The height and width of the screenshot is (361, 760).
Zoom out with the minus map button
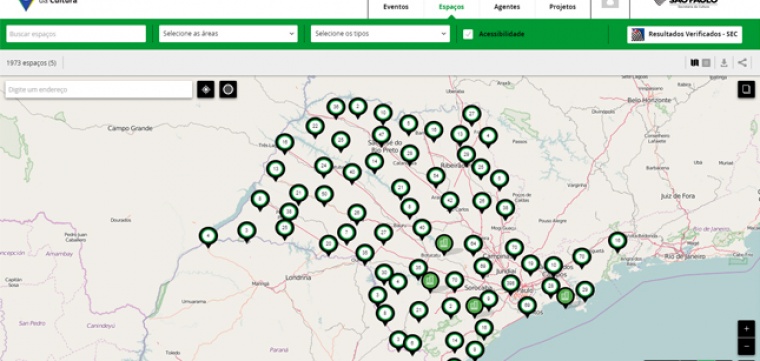[x=746, y=346]
